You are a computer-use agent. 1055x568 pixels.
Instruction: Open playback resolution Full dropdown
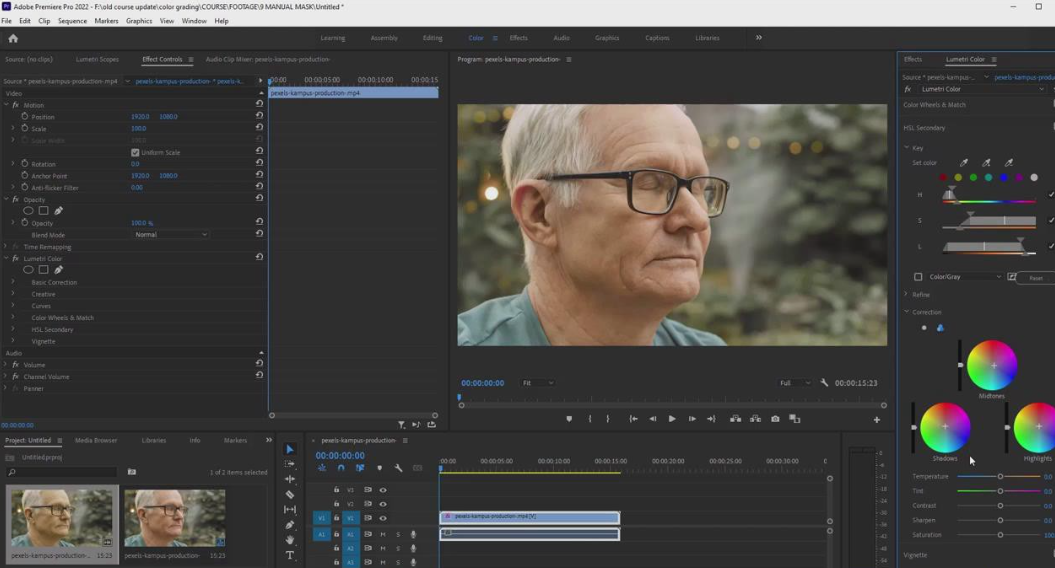click(795, 383)
